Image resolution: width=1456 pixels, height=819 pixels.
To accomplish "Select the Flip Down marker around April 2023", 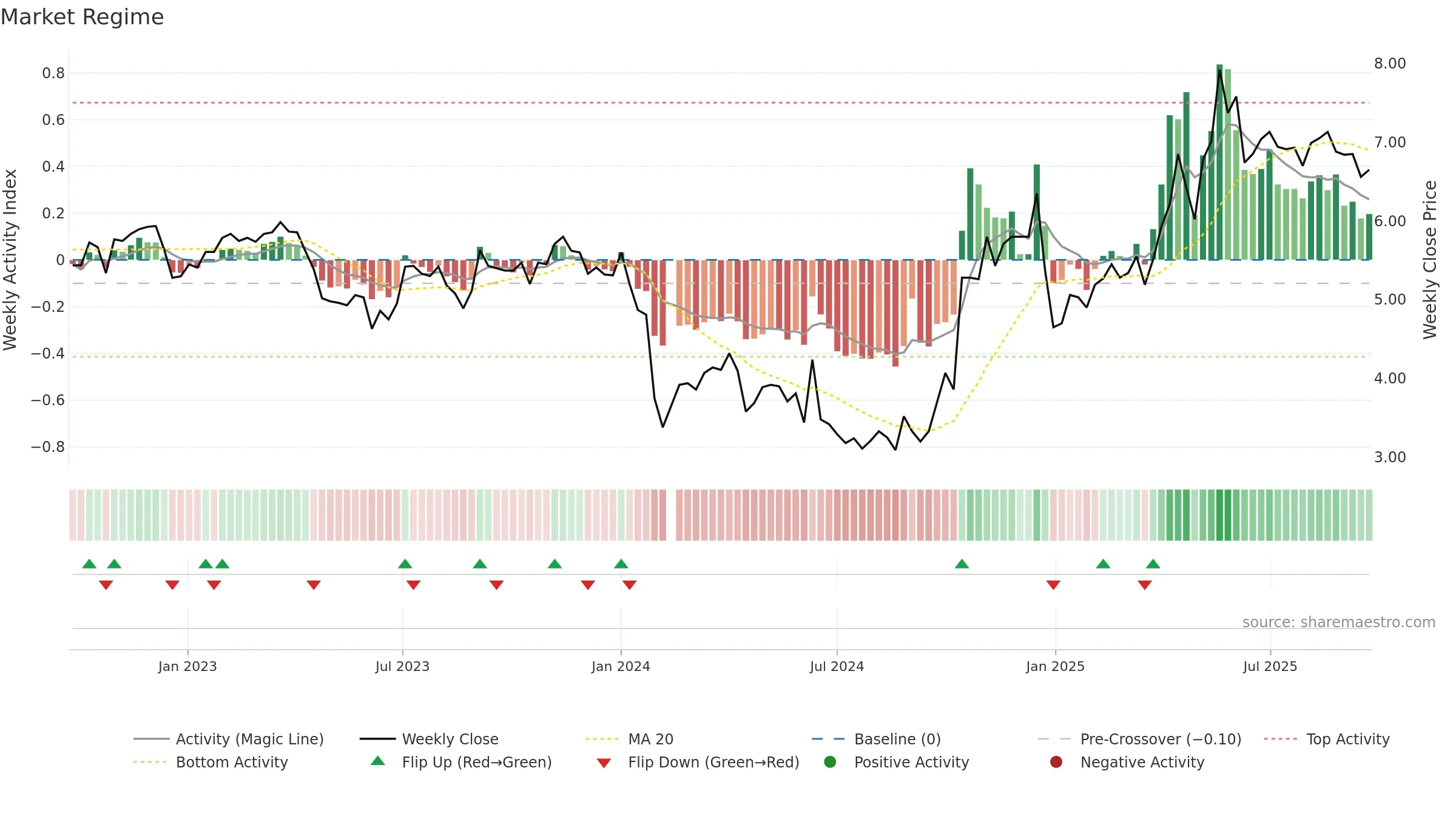I will pyautogui.click(x=314, y=585).
